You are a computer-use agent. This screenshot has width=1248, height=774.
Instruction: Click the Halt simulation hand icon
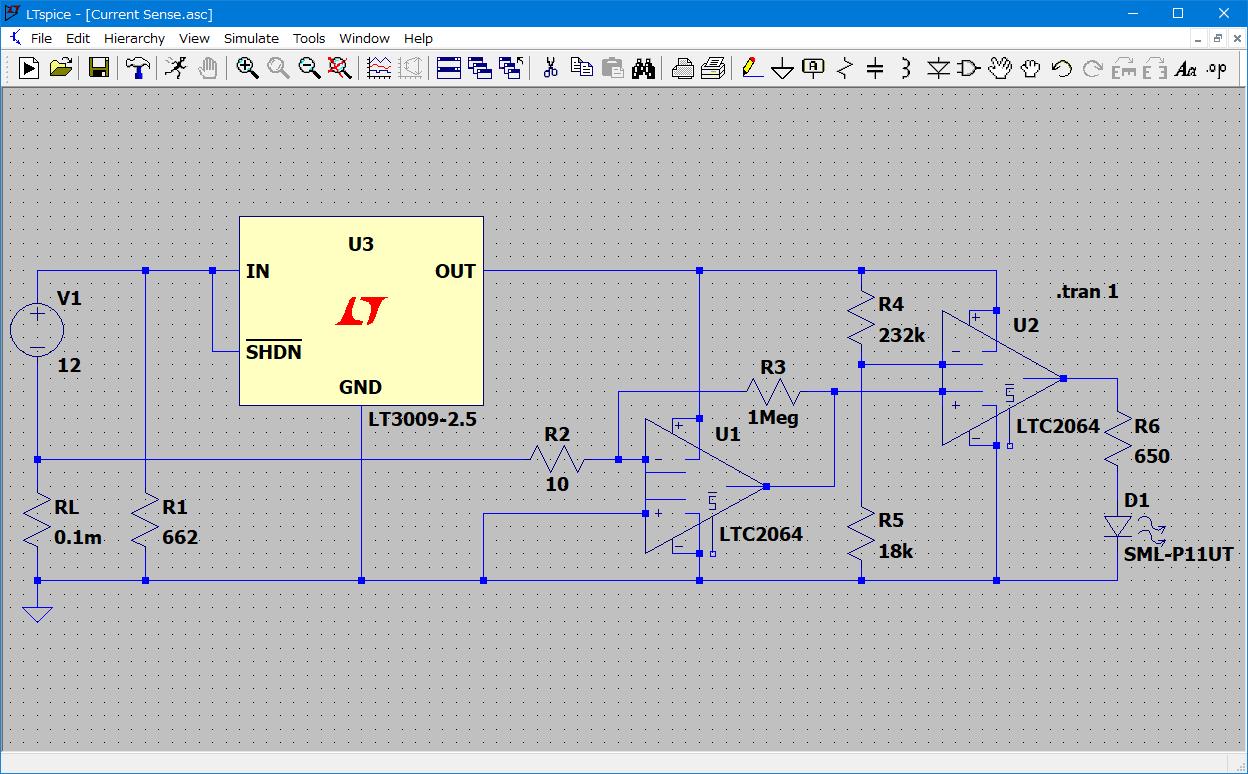(x=208, y=68)
